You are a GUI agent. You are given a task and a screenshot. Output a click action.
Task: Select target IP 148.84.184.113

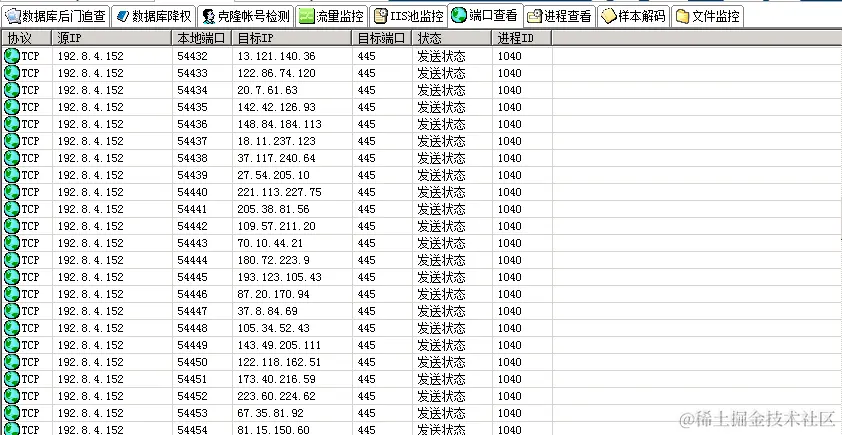[x=279, y=124]
